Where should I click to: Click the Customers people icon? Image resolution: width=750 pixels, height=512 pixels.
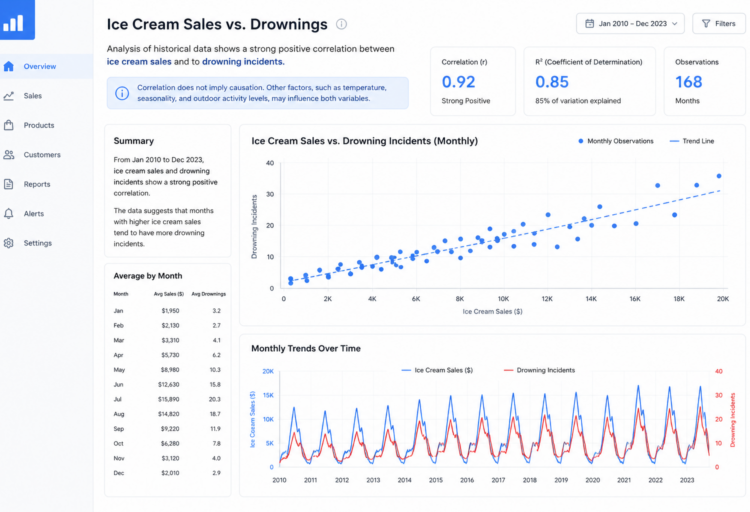click(9, 155)
